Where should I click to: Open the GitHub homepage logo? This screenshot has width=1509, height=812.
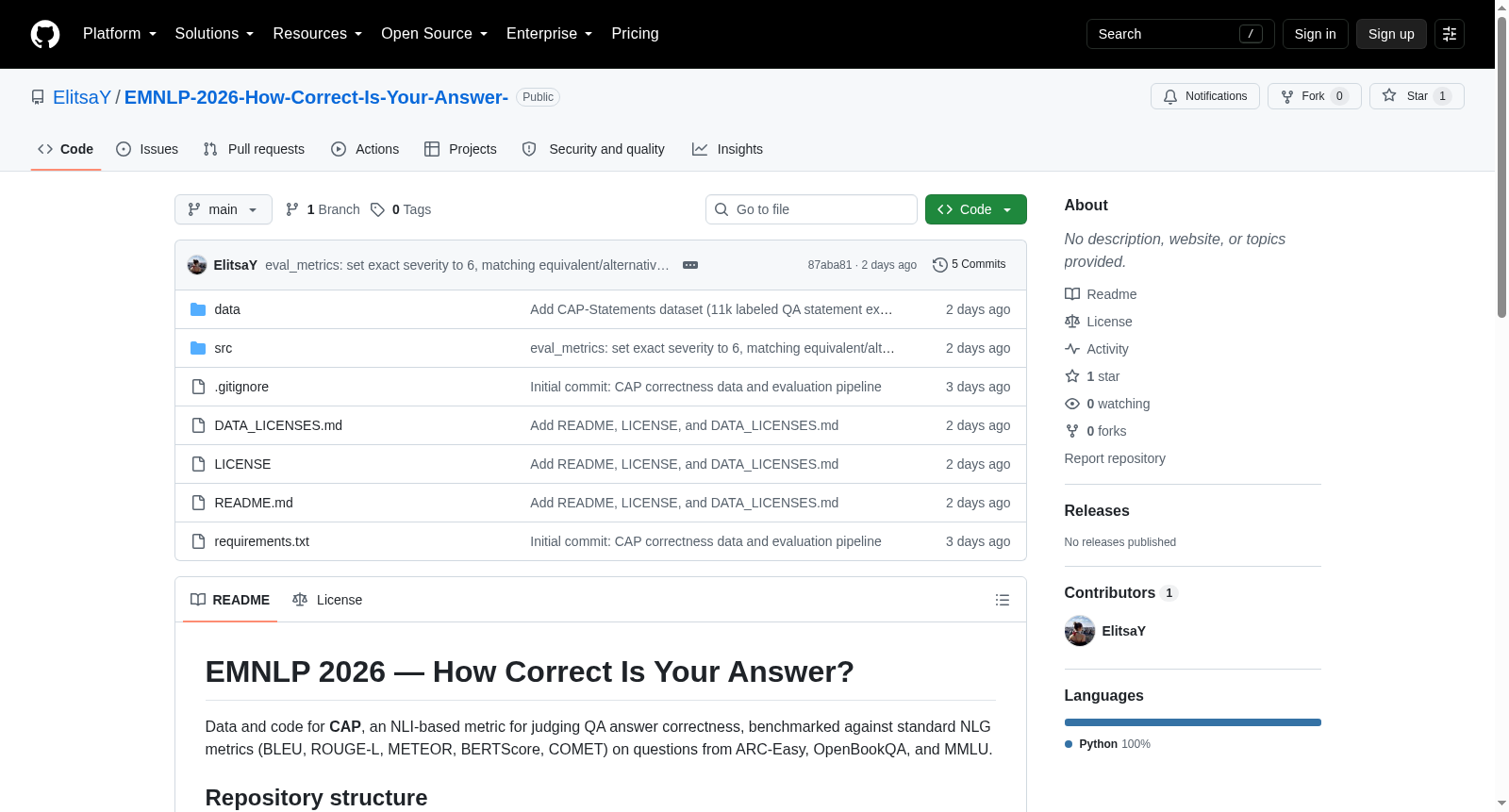pos(45,34)
